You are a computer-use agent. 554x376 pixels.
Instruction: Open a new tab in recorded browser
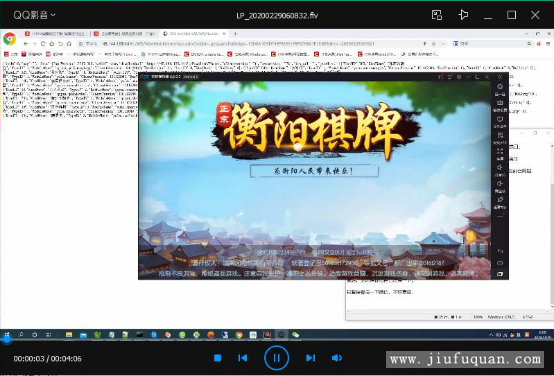(235, 34)
